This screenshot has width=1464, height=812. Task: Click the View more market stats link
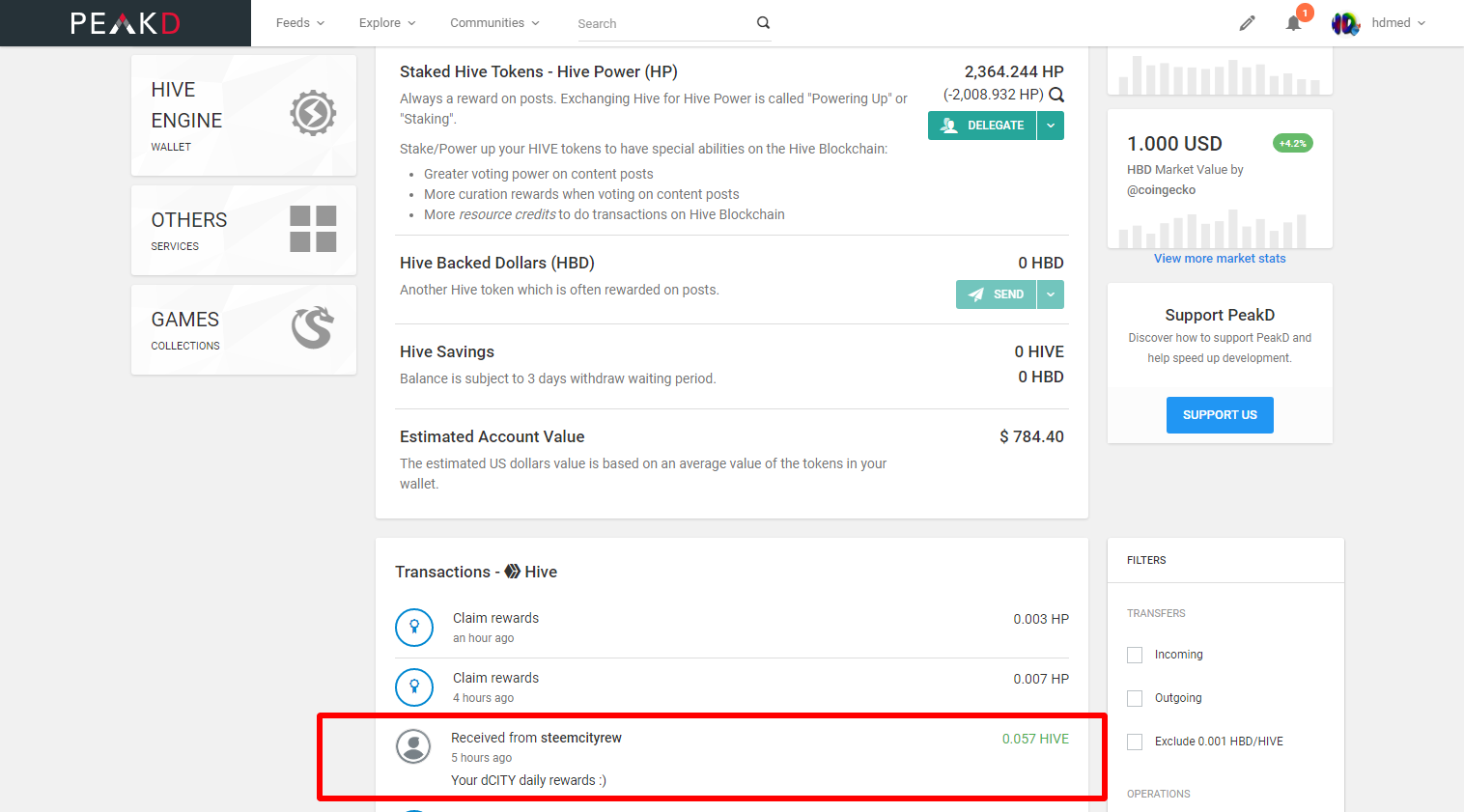[x=1220, y=259]
